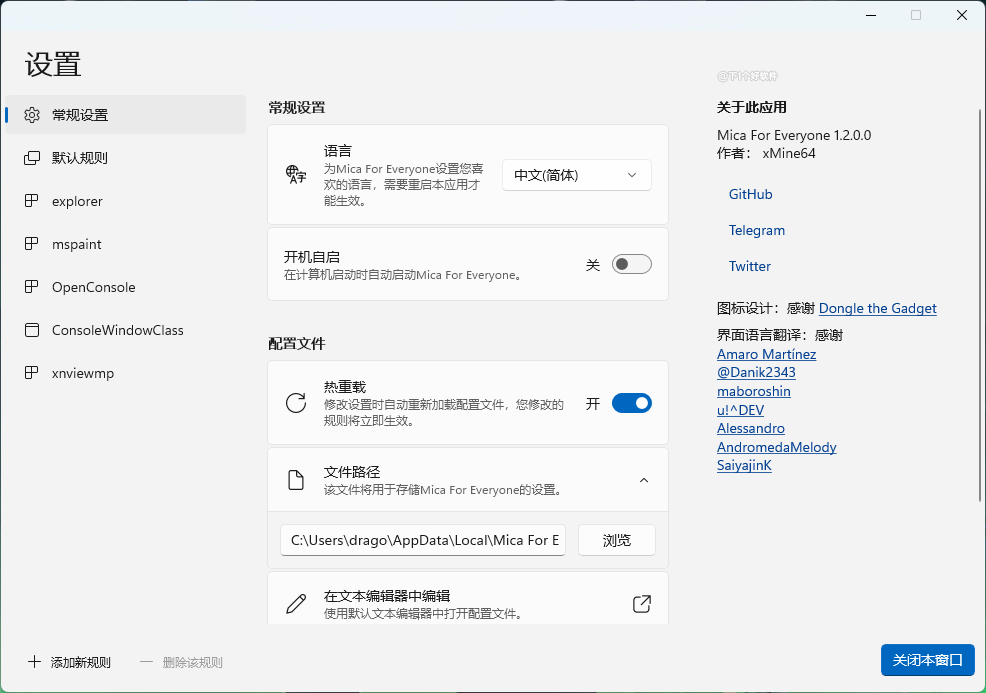Click the 关闭本窗口 button
Screen dimensions: 986x693
coord(927,660)
